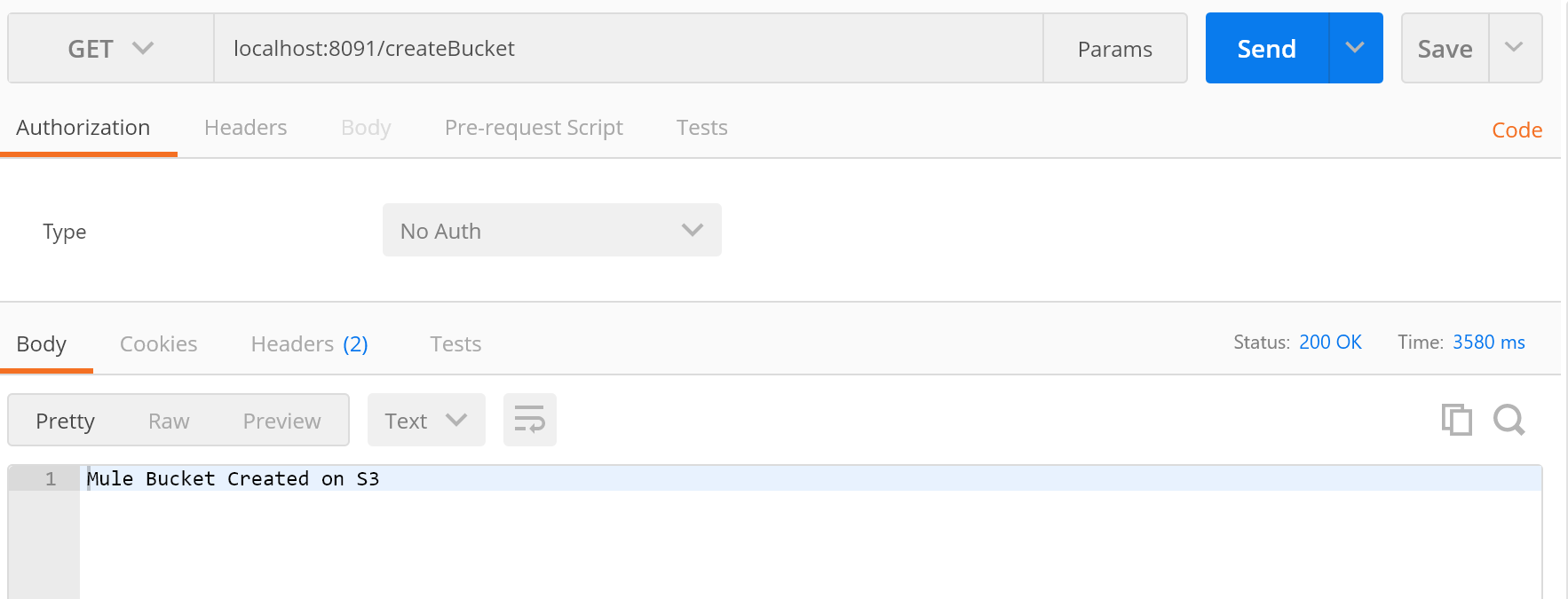Image resolution: width=1568 pixels, height=599 pixels.
Task: View the response Cookies tab
Action: click(x=158, y=344)
